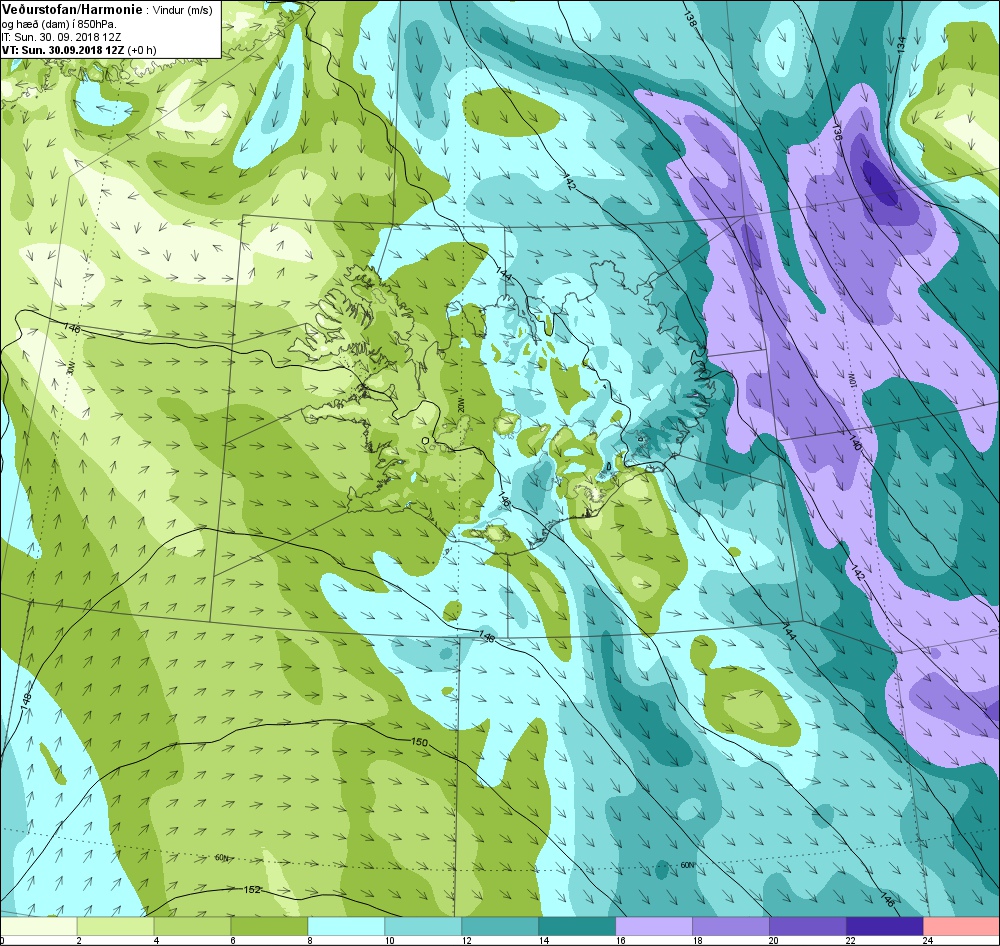Screen dimensions: 1000x946
Task: Pick the medium green 4–6 m/s legend swatch
Action: point(193,926)
